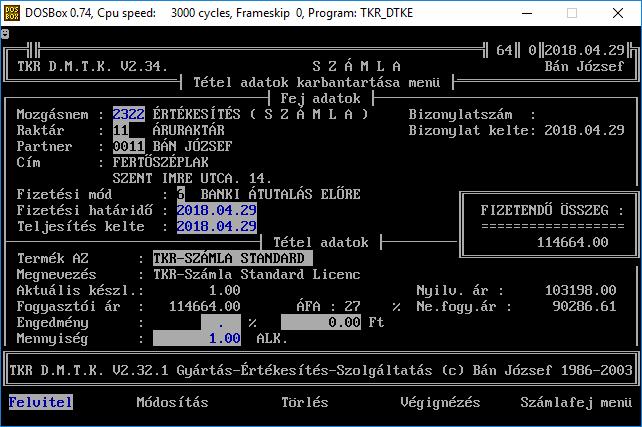Click the ÉRTÉKESÍTÉS ( SZÁMLA ) description
Image resolution: width=642 pixels, height=427 pixels.
[261, 114]
